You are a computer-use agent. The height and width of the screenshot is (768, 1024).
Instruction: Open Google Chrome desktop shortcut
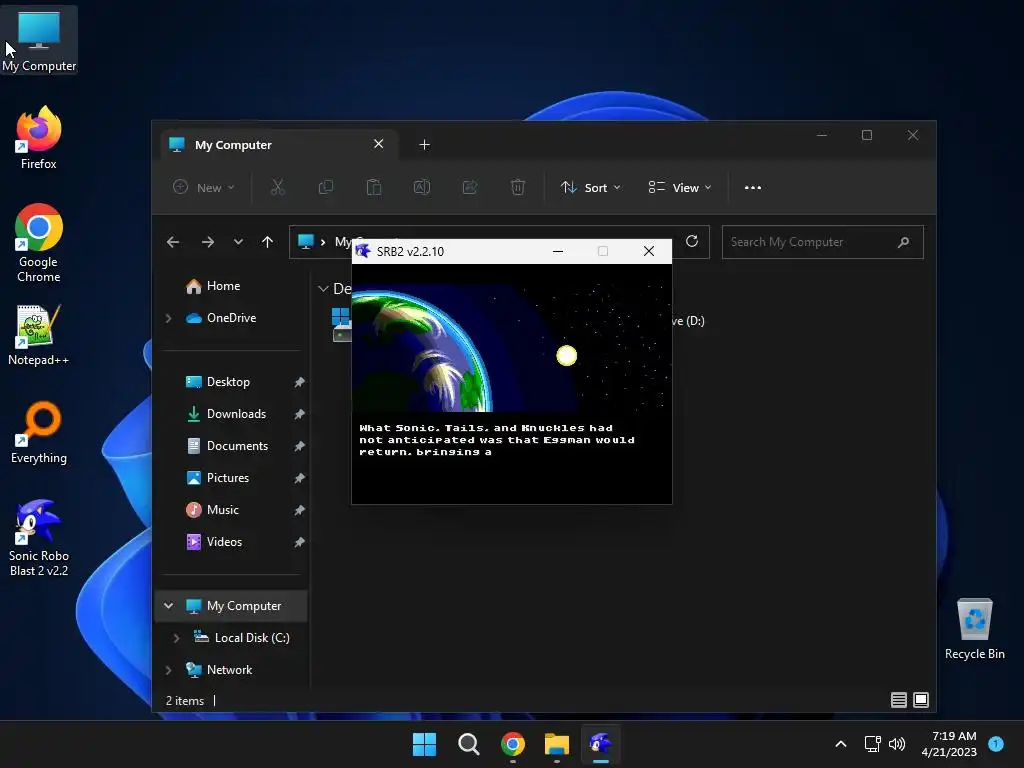[39, 243]
